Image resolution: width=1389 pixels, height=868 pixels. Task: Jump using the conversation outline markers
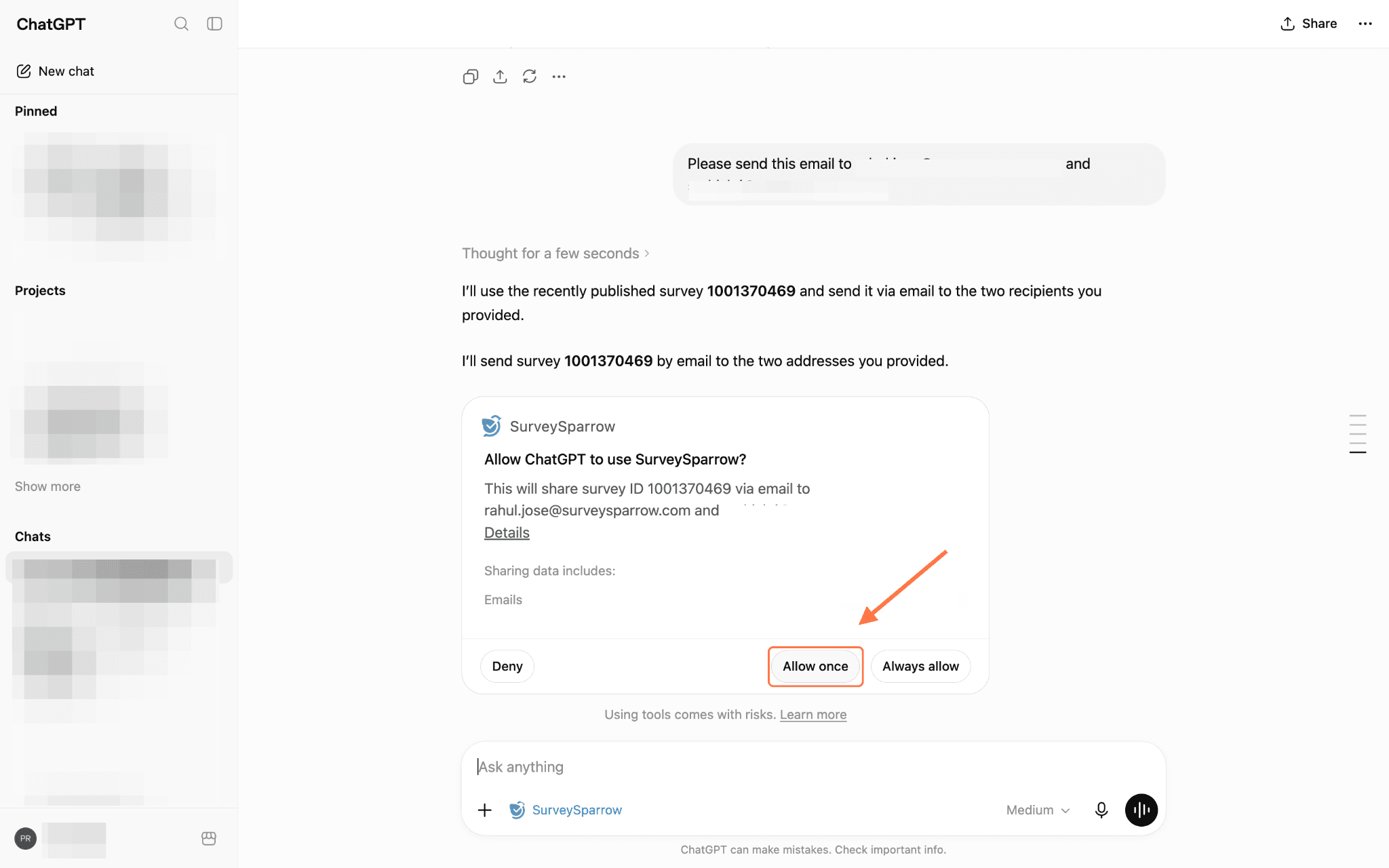1358,434
